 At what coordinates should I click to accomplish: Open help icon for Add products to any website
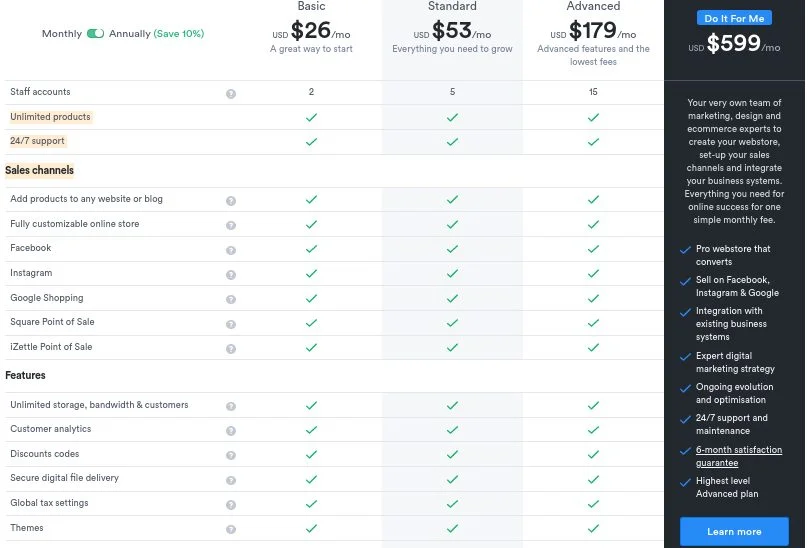(231, 201)
